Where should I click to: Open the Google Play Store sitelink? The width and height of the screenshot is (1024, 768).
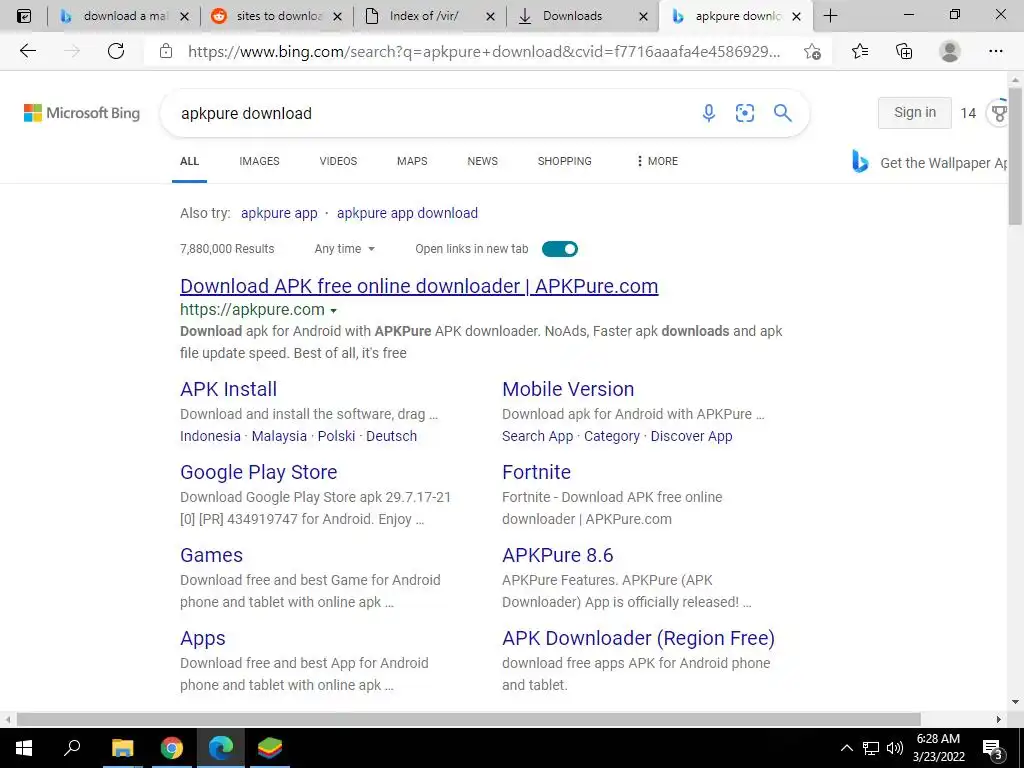point(259,472)
